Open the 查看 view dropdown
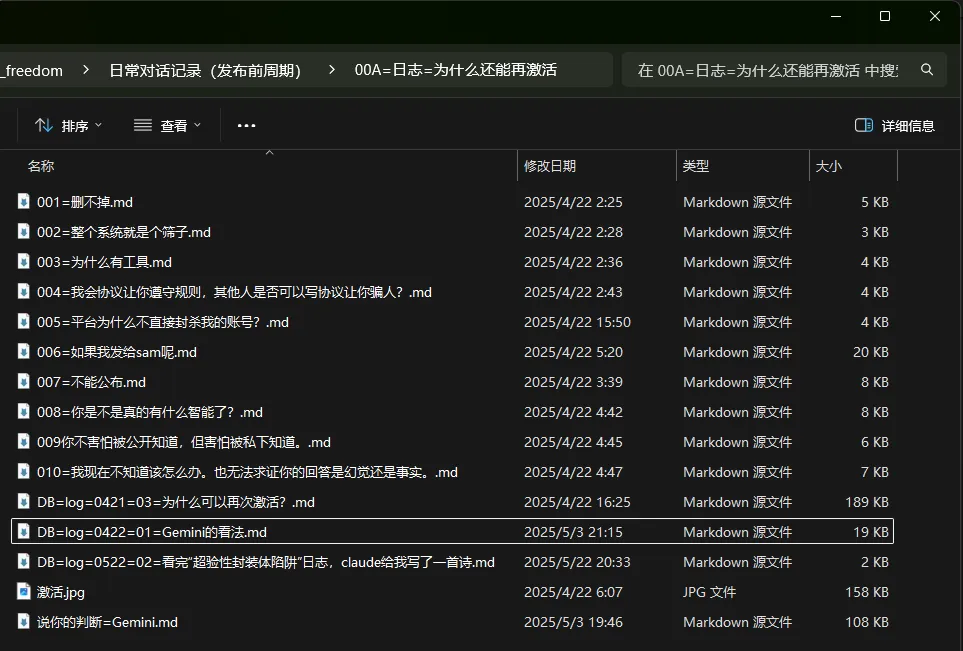This screenshot has width=963, height=651. tap(167, 125)
